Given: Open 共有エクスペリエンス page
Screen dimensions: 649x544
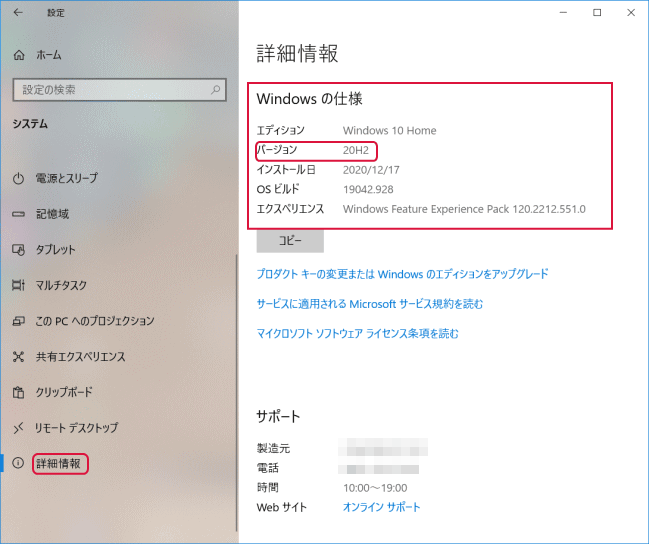Looking at the screenshot, I should click(80, 356).
